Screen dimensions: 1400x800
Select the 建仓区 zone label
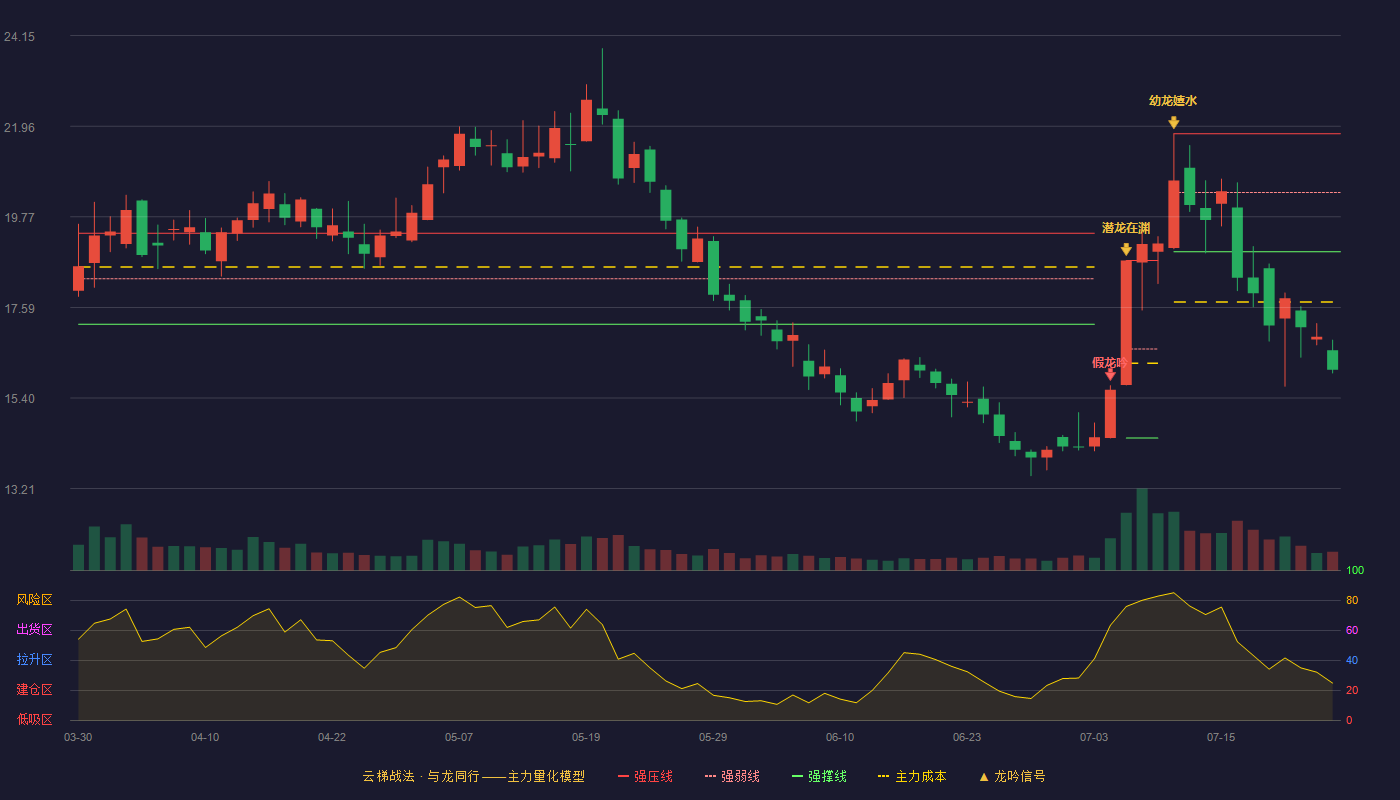coord(34,690)
